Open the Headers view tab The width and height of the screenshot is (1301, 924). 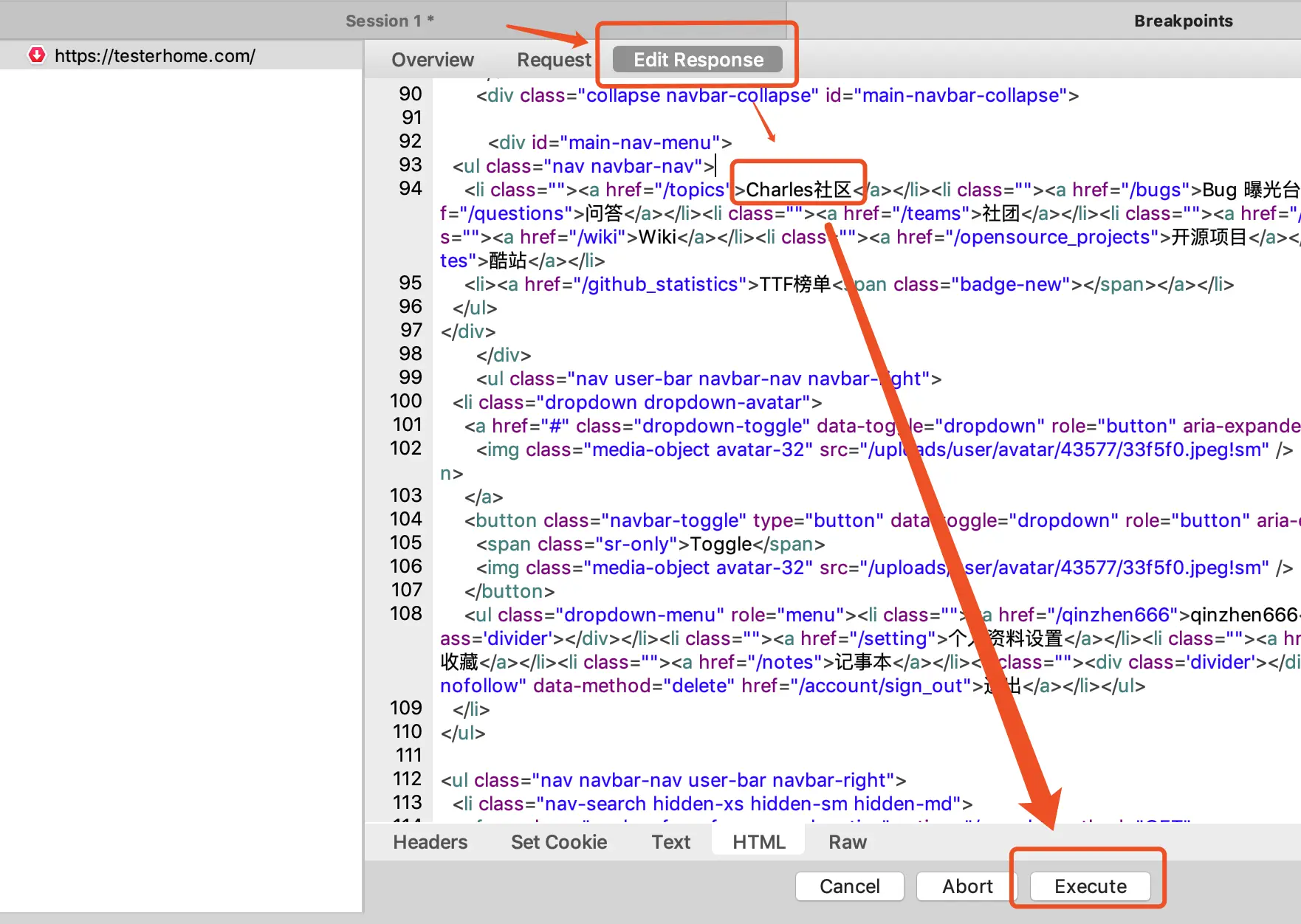coord(430,842)
